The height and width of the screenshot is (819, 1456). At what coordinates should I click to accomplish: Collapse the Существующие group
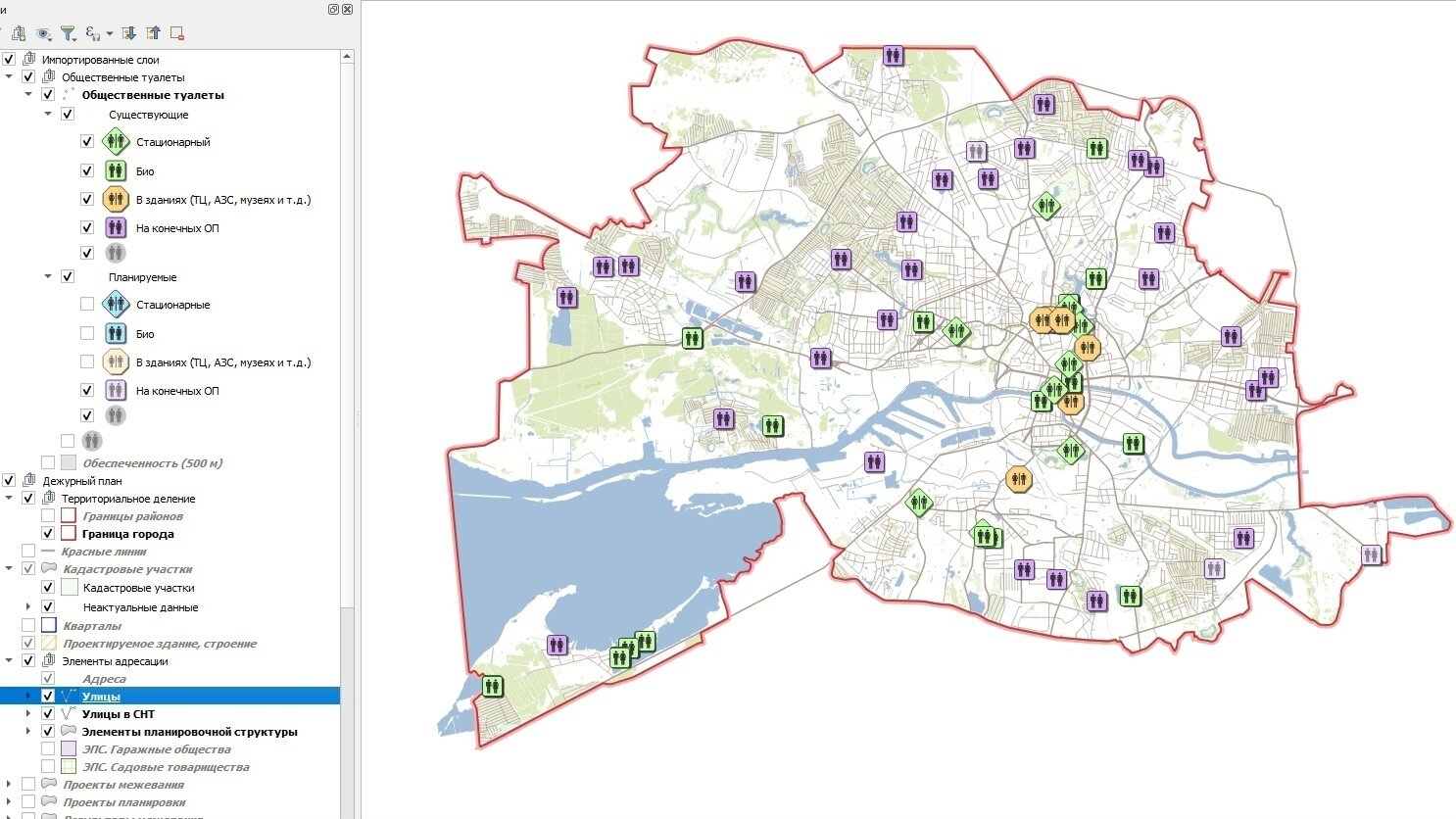point(48,115)
